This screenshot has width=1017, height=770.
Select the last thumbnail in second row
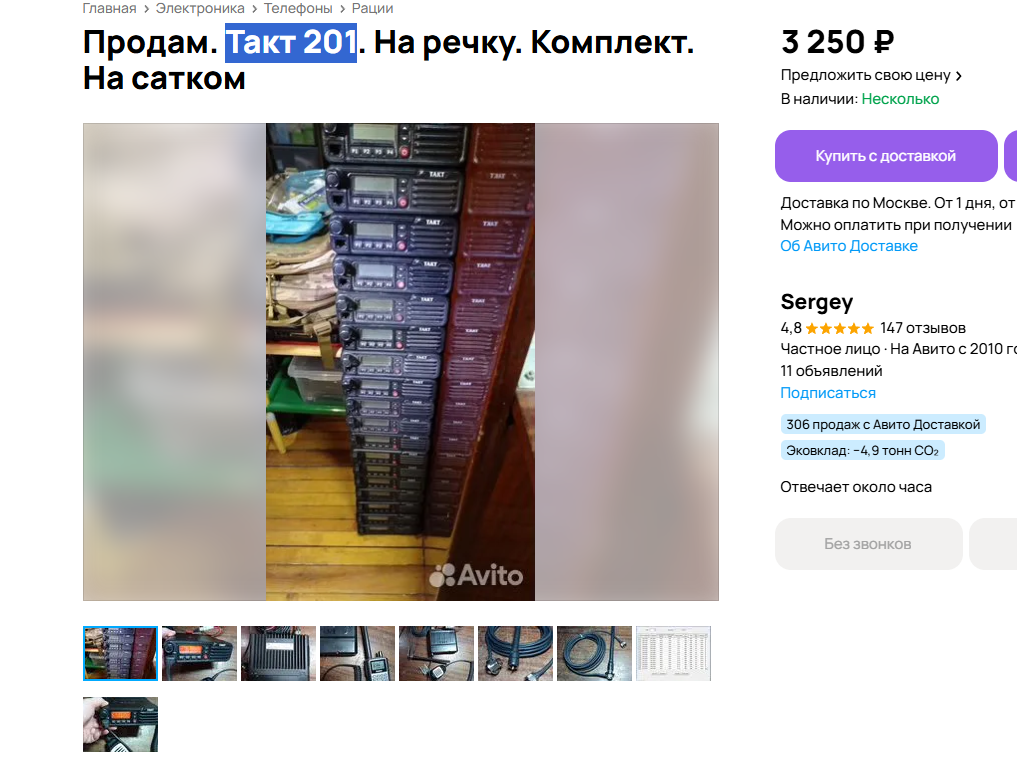pos(120,725)
